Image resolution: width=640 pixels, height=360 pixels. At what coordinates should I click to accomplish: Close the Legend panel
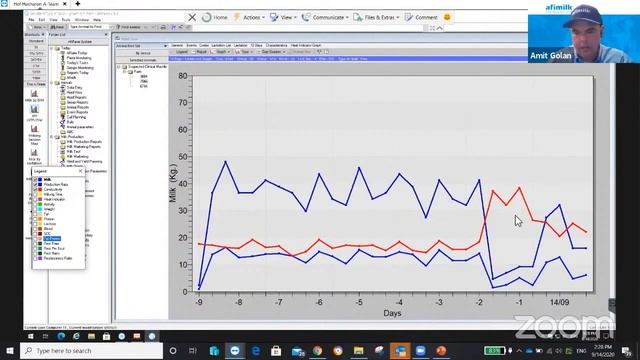(x=80, y=171)
